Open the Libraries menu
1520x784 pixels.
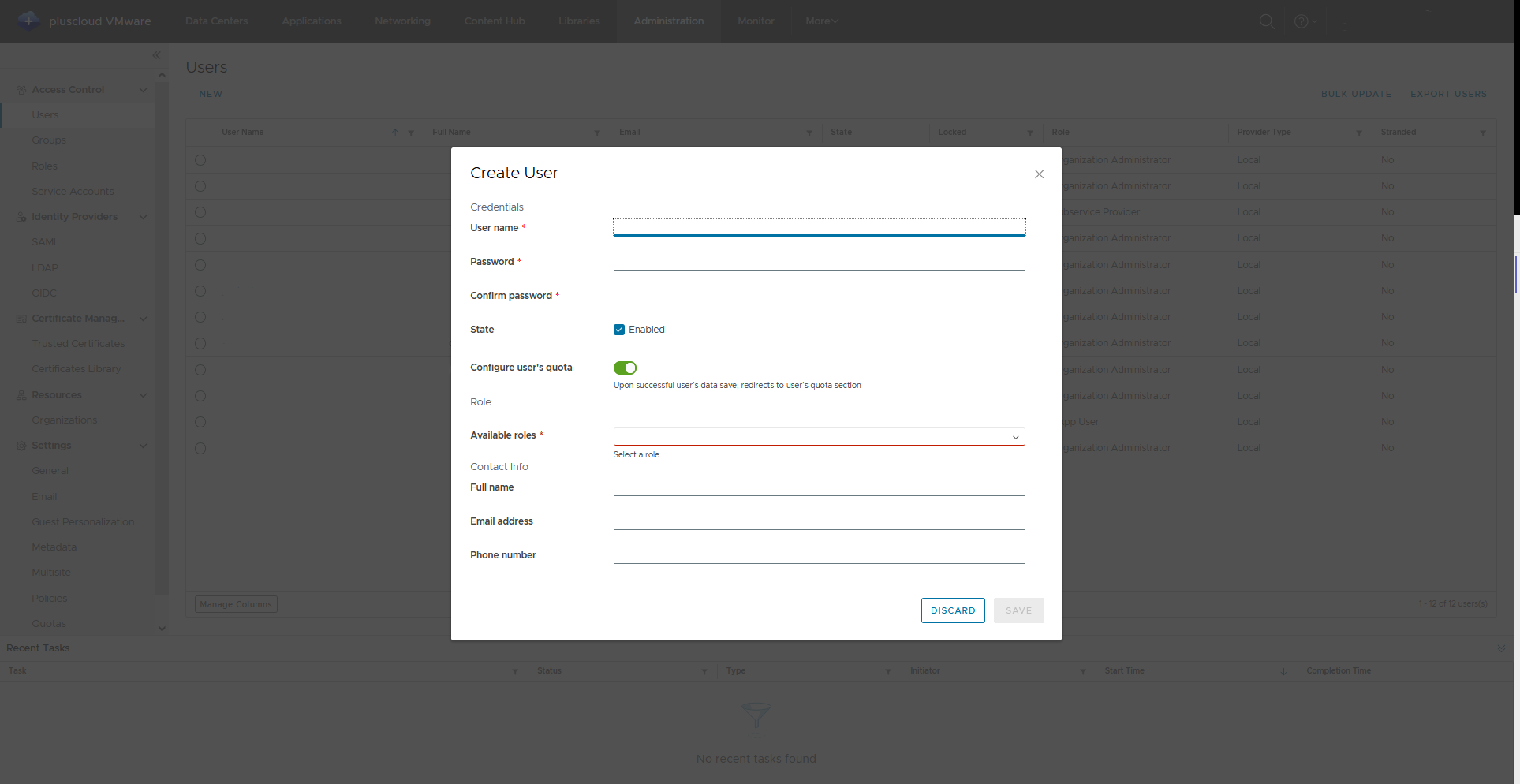tap(579, 21)
